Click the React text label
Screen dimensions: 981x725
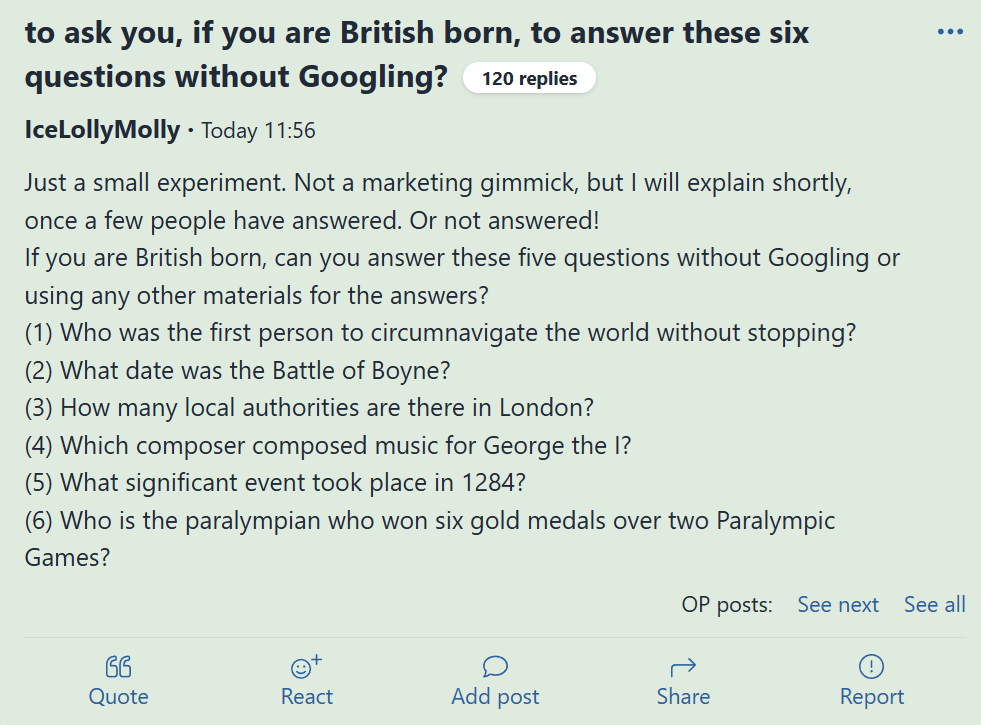[307, 696]
